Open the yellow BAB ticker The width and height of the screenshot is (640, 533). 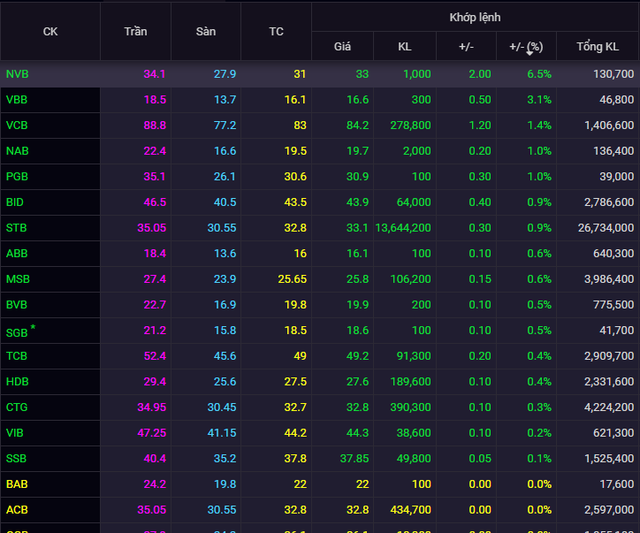coord(17,484)
